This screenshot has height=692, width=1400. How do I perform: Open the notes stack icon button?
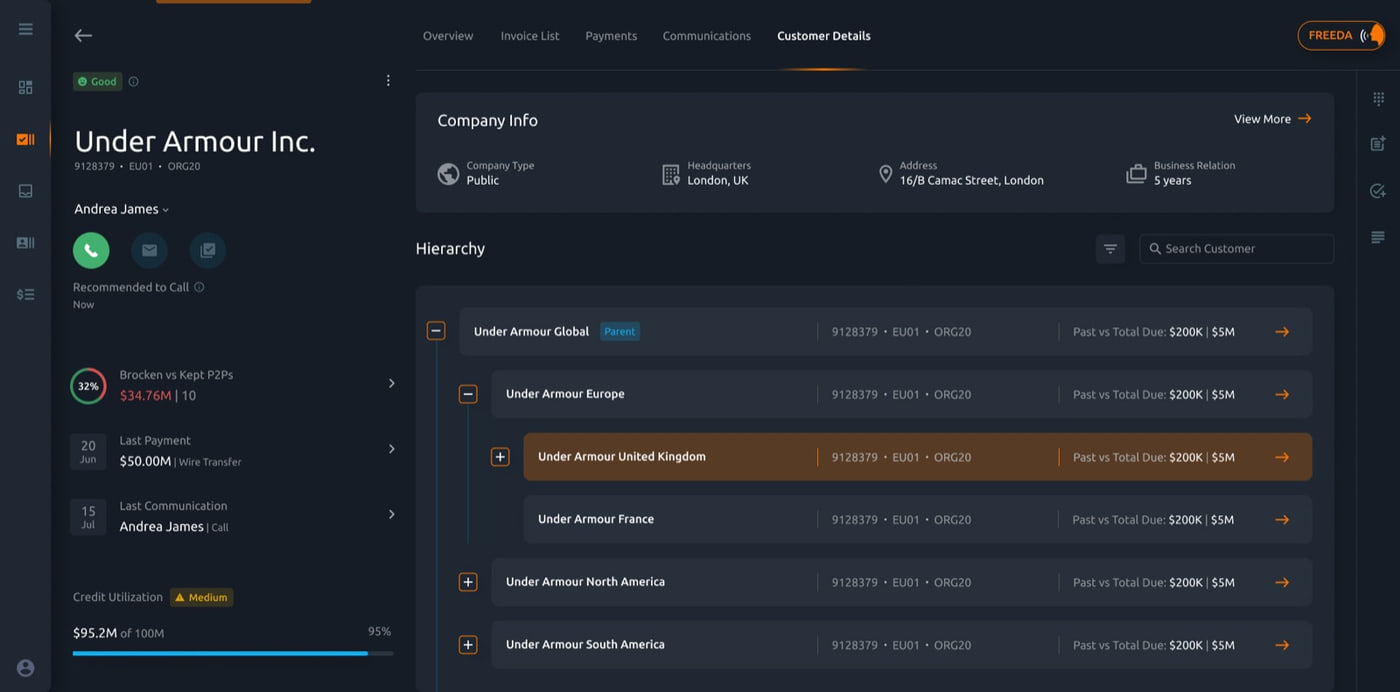[x=208, y=250]
